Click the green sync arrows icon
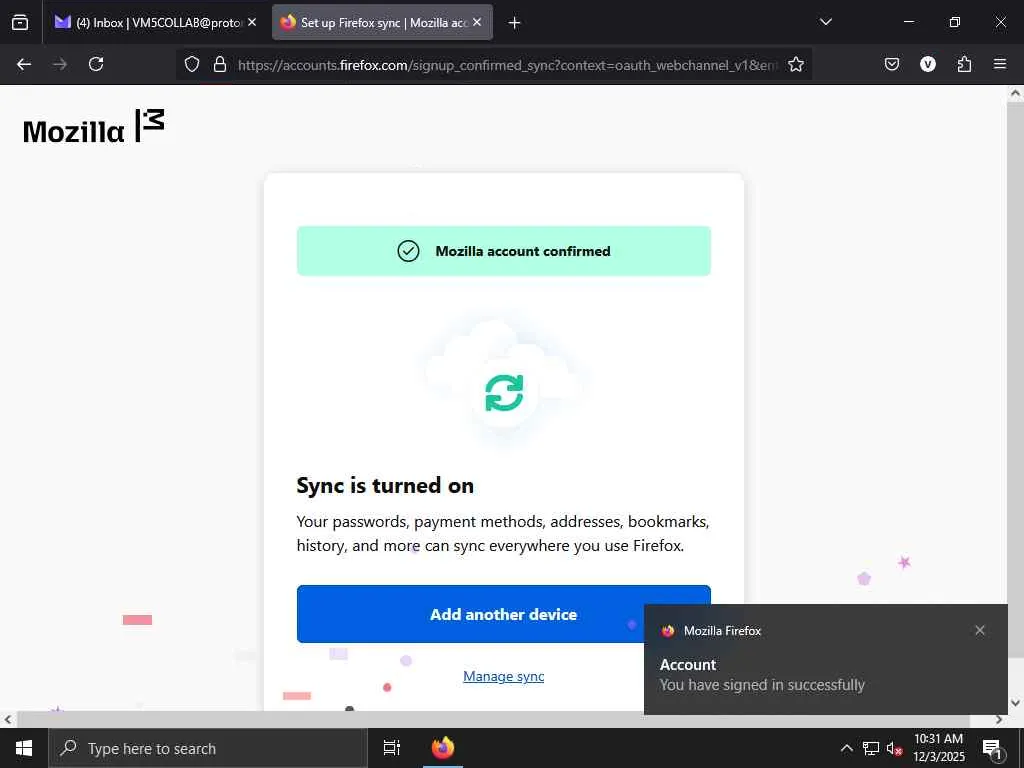The height and width of the screenshot is (768, 1024). coord(504,392)
